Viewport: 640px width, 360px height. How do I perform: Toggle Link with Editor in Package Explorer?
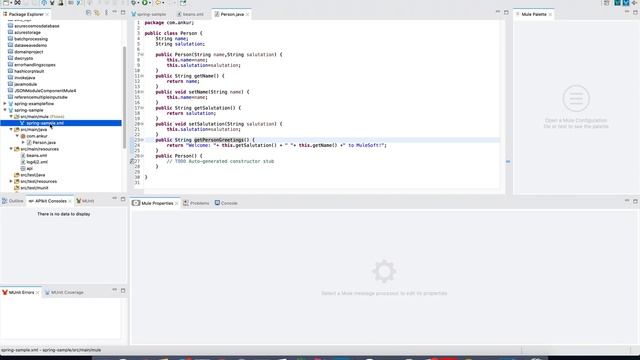[97, 13]
